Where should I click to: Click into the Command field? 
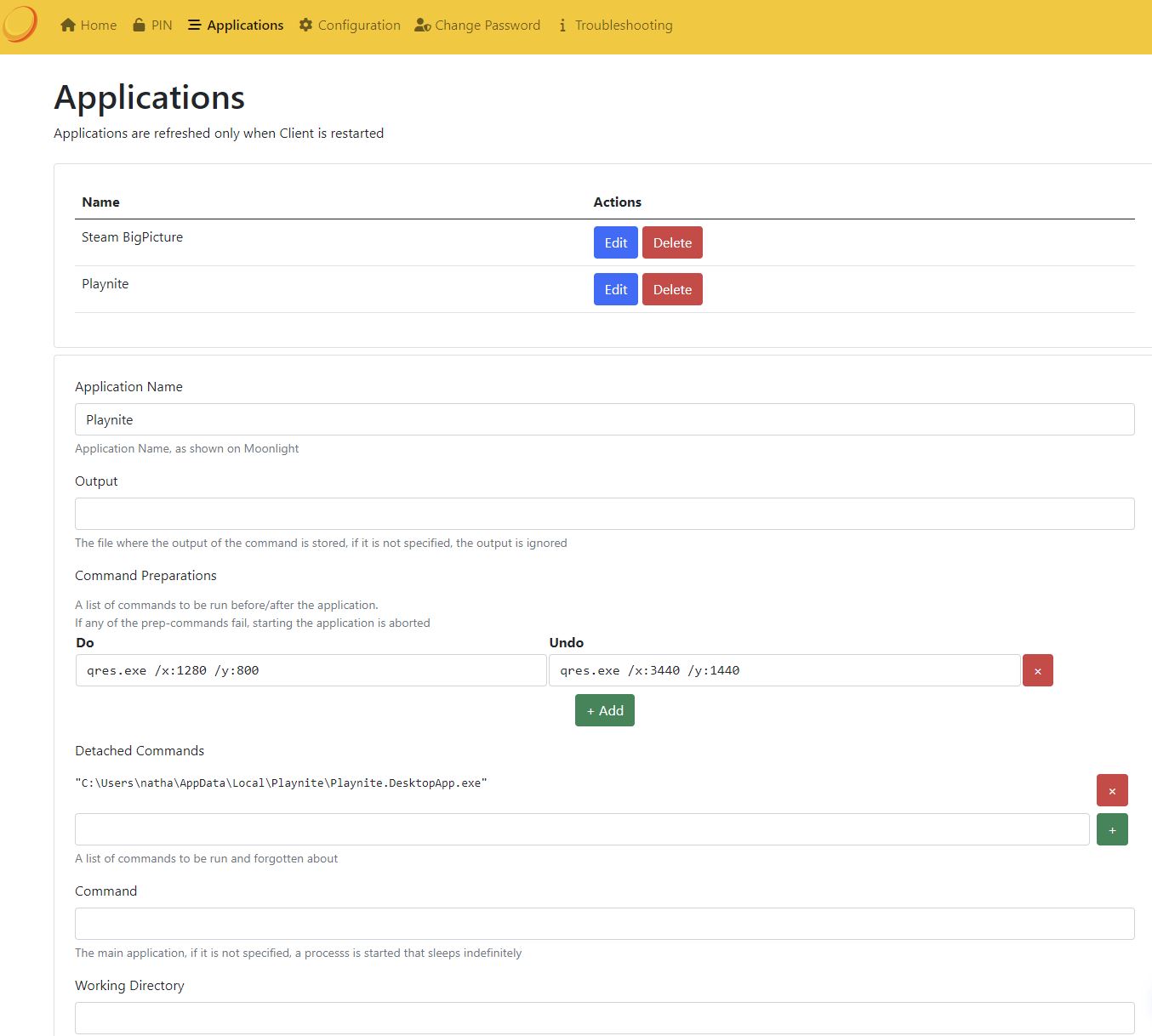point(605,924)
